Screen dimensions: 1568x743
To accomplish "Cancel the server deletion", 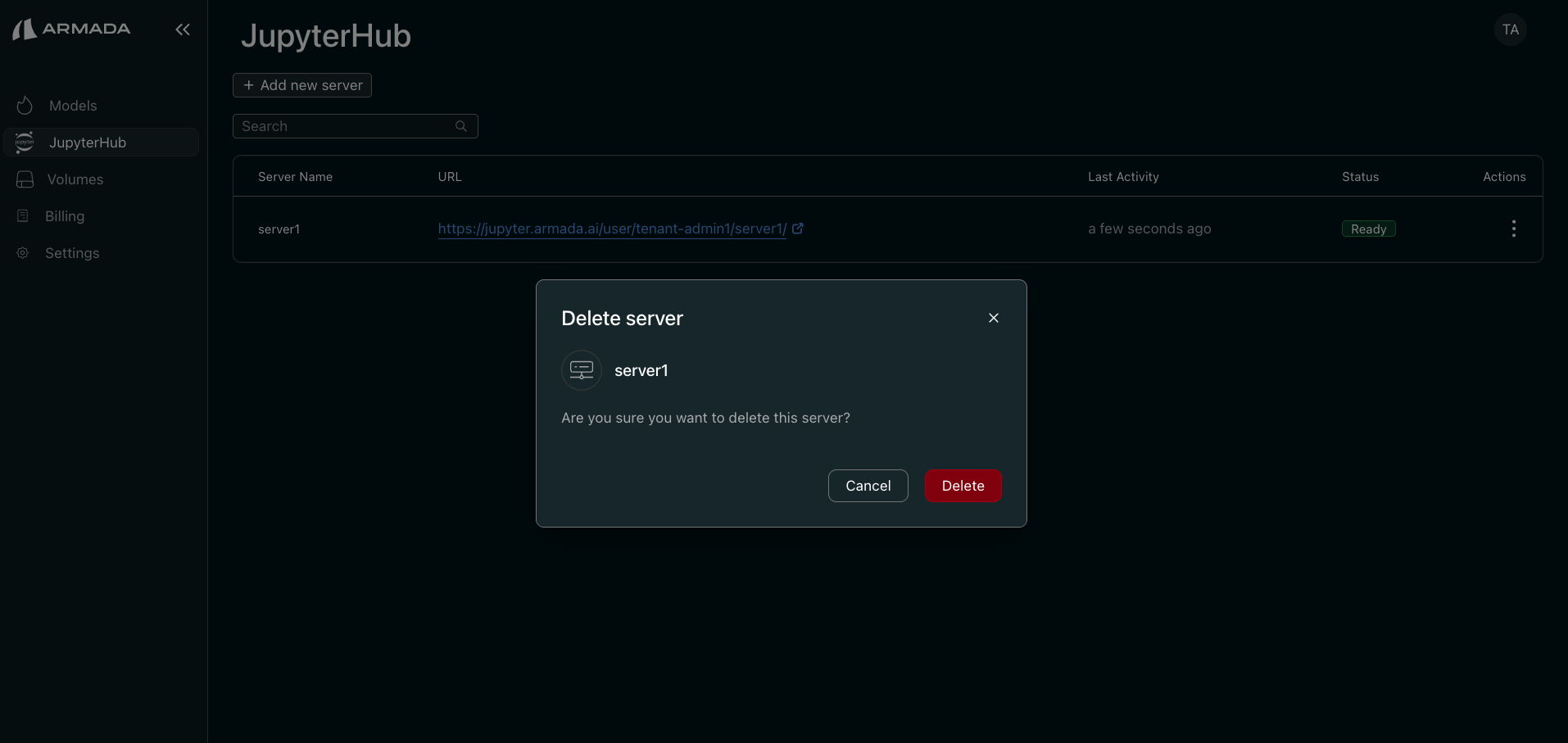I will point(867,486).
